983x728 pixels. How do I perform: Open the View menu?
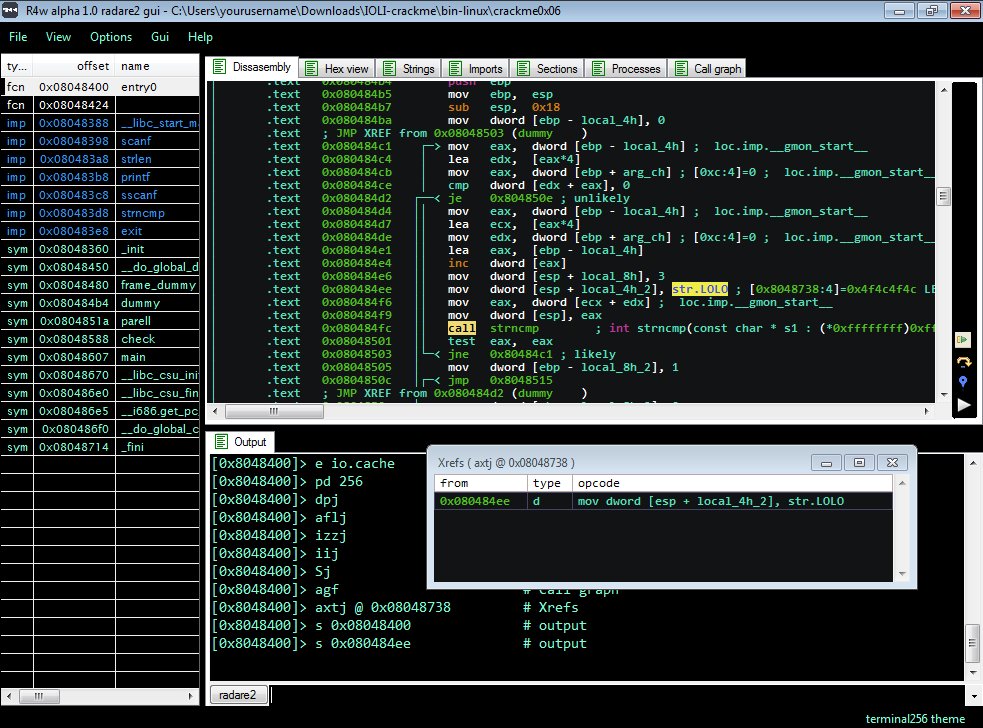(58, 37)
